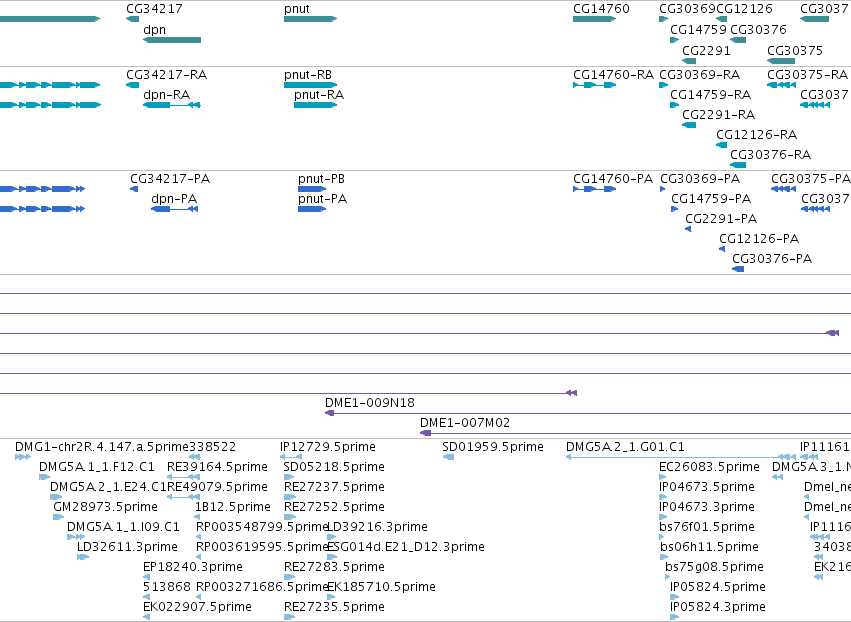Click the LD39216.3prime EST label
The height and width of the screenshot is (622, 851).
377,527
